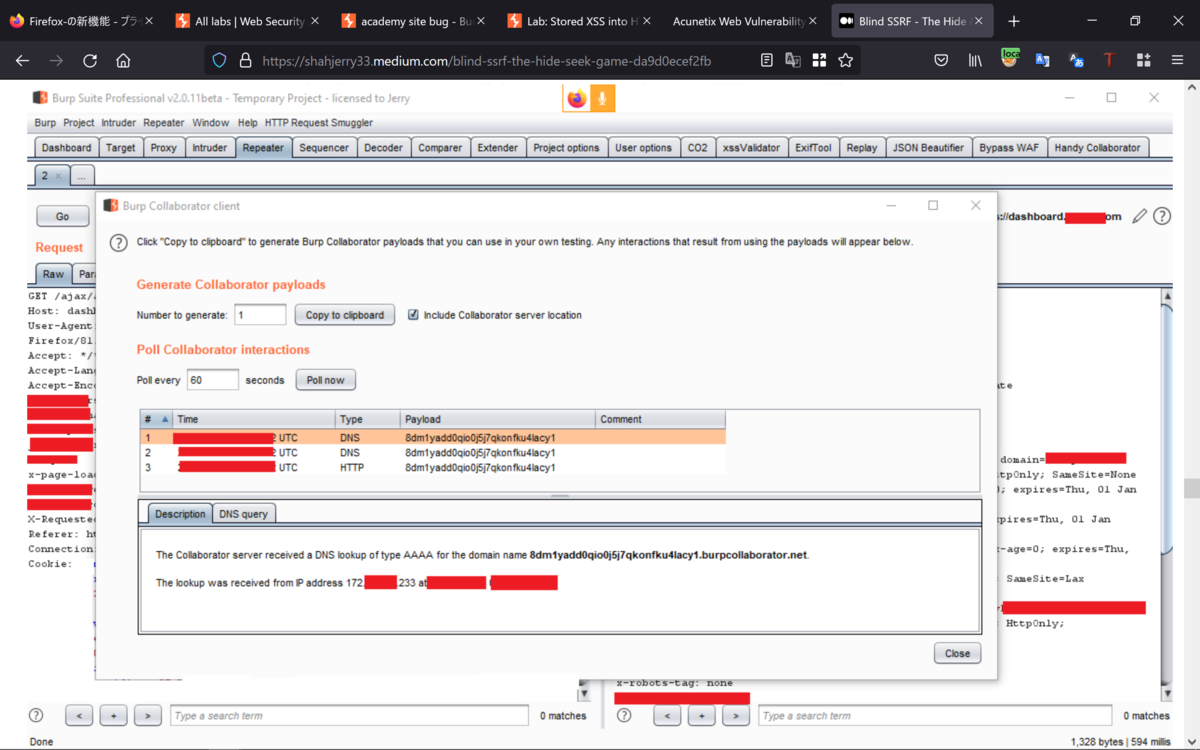This screenshot has width=1200, height=750.
Task: Click the request 'Type a search term' field
Action: [x=349, y=715]
